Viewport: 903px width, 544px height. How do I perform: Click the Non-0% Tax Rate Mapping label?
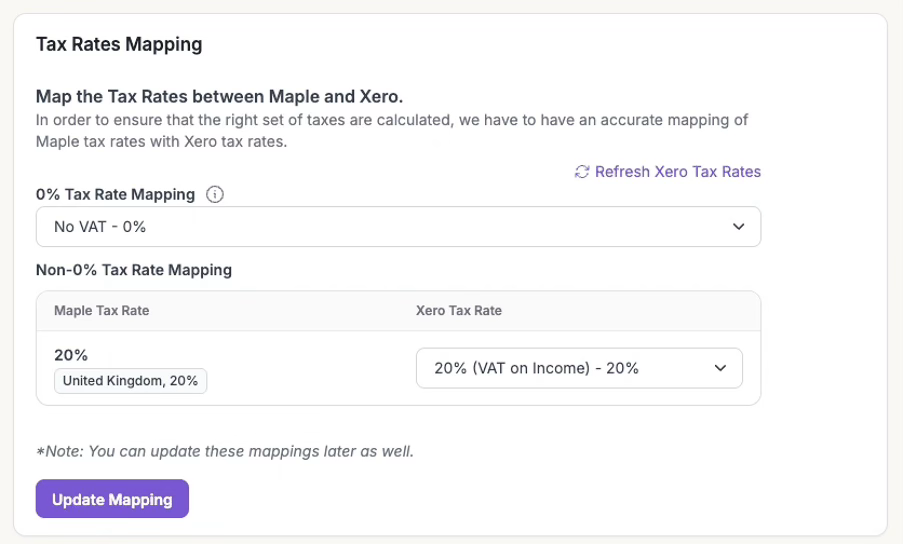tap(134, 270)
